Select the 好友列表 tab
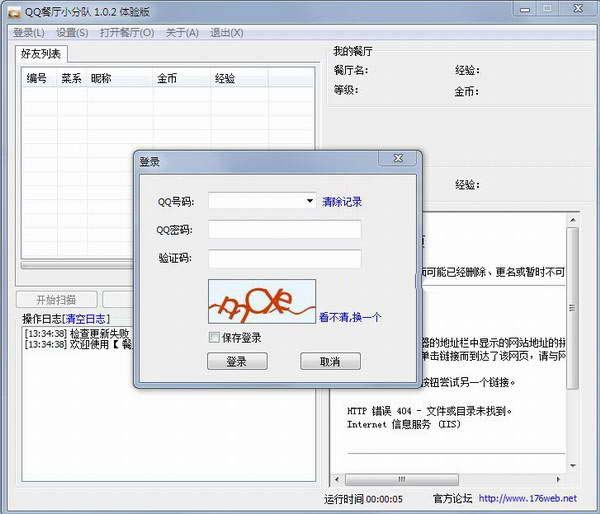This screenshot has width=600, height=514. click(x=41, y=54)
